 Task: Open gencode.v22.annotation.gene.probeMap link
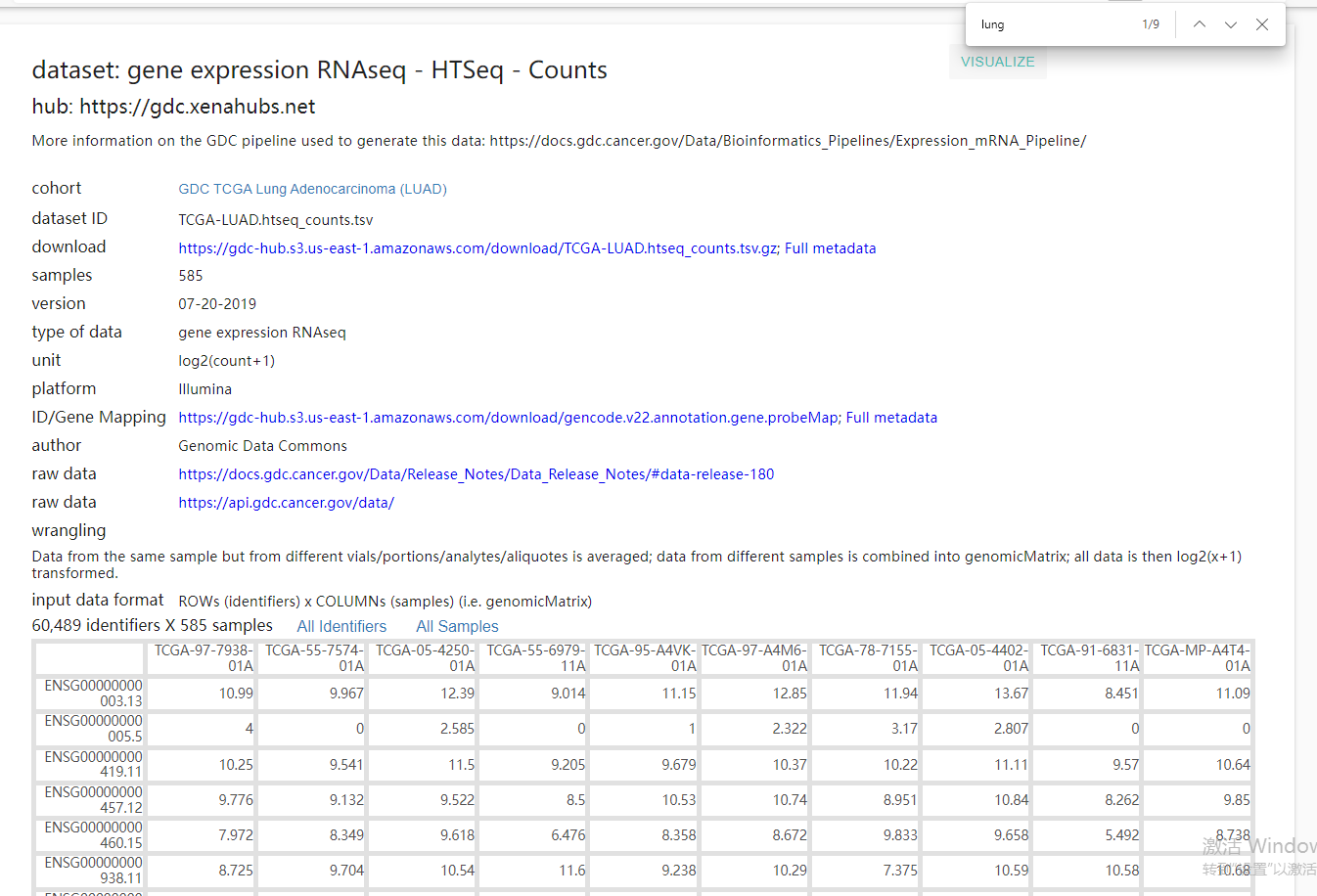point(508,418)
